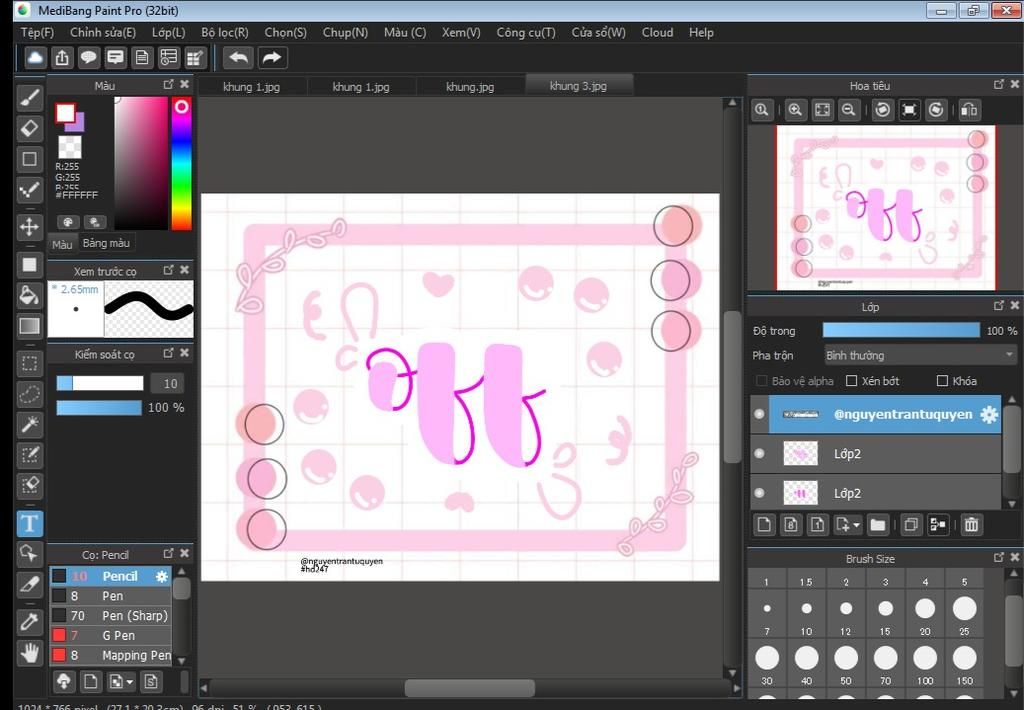The height and width of the screenshot is (710, 1024).
Task: Enable the Xén bớt clipping checkbox
Action: point(852,381)
